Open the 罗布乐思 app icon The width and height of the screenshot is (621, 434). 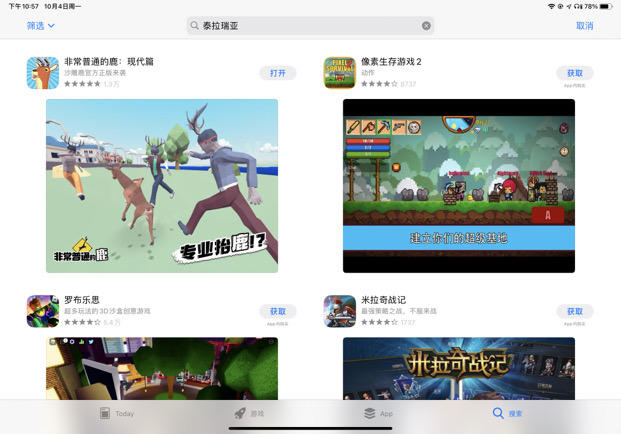(x=43, y=311)
